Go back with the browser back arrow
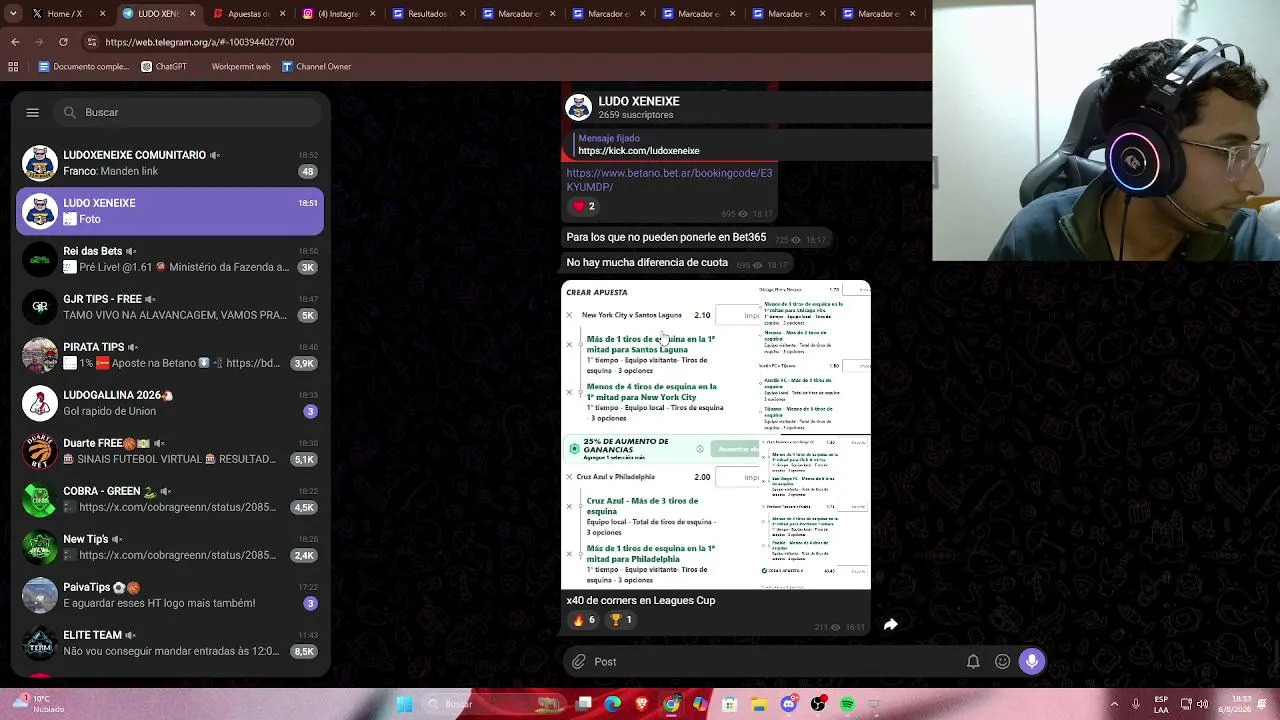The image size is (1280, 720). tap(15, 42)
